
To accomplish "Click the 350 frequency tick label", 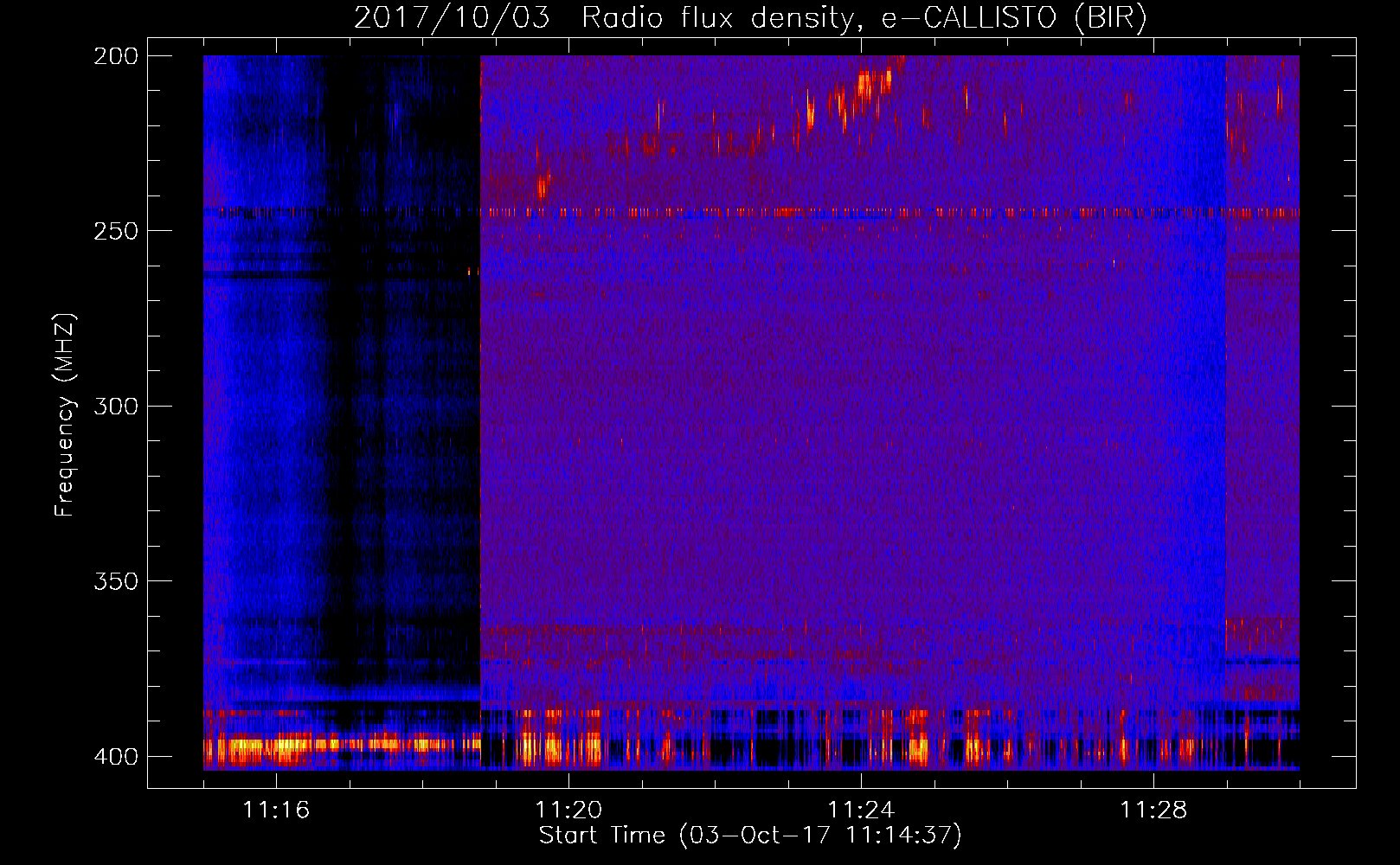I will pyautogui.click(x=115, y=580).
